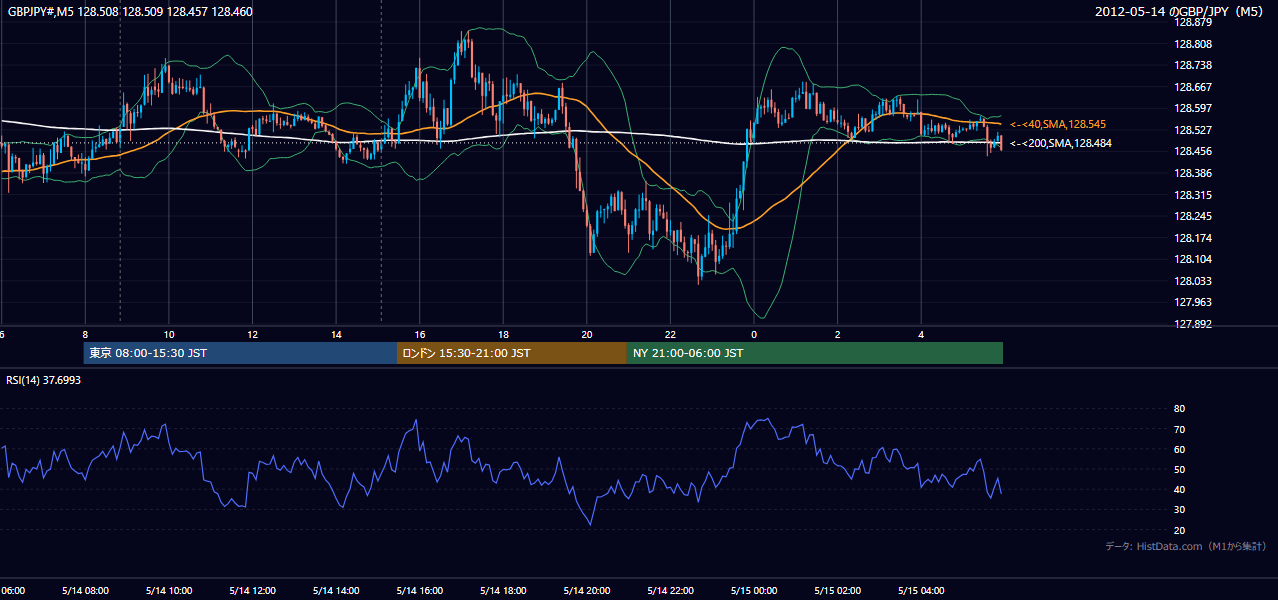Click RSI scale level 40
This screenshot has height=600, width=1278.
(x=1179, y=489)
